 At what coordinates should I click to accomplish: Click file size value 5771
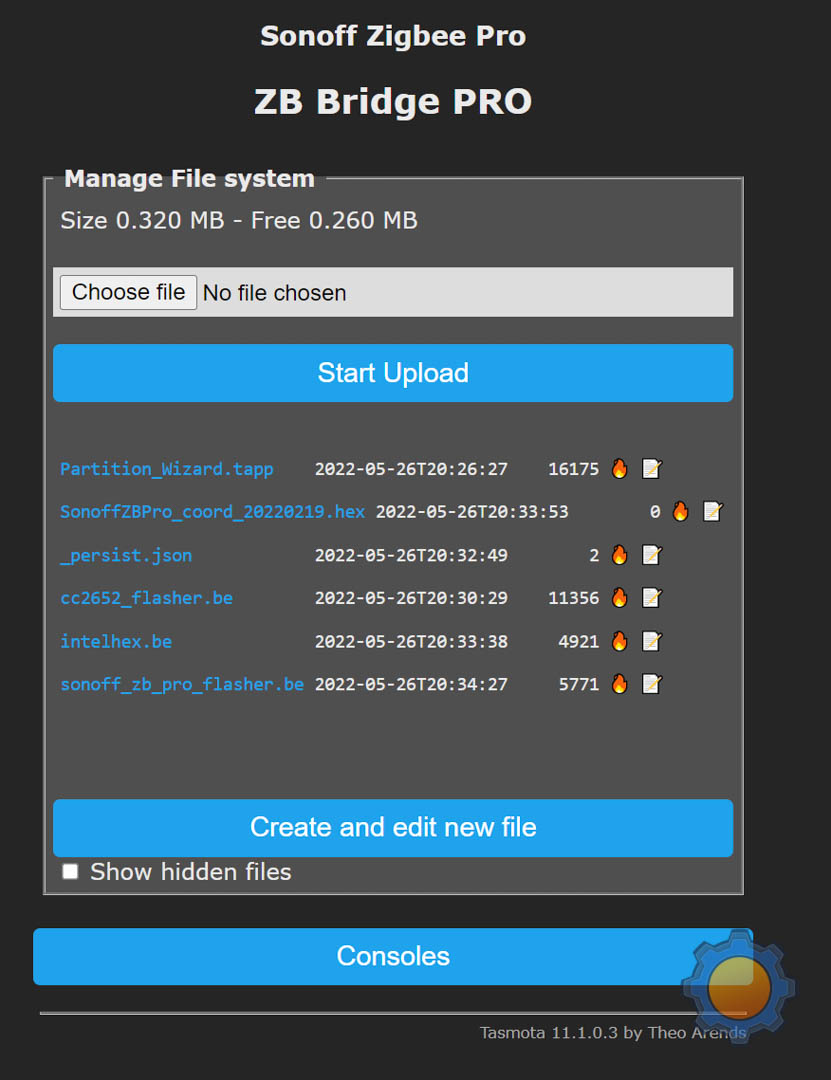pyautogui.click(x=578, y=684)
